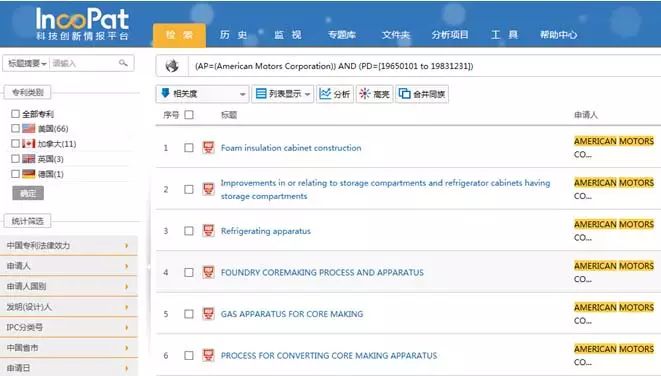This screenshot has width=661, height=376.
Task: Click the 标题 column header
Action: pyautogui.click(x=229, y=115)
